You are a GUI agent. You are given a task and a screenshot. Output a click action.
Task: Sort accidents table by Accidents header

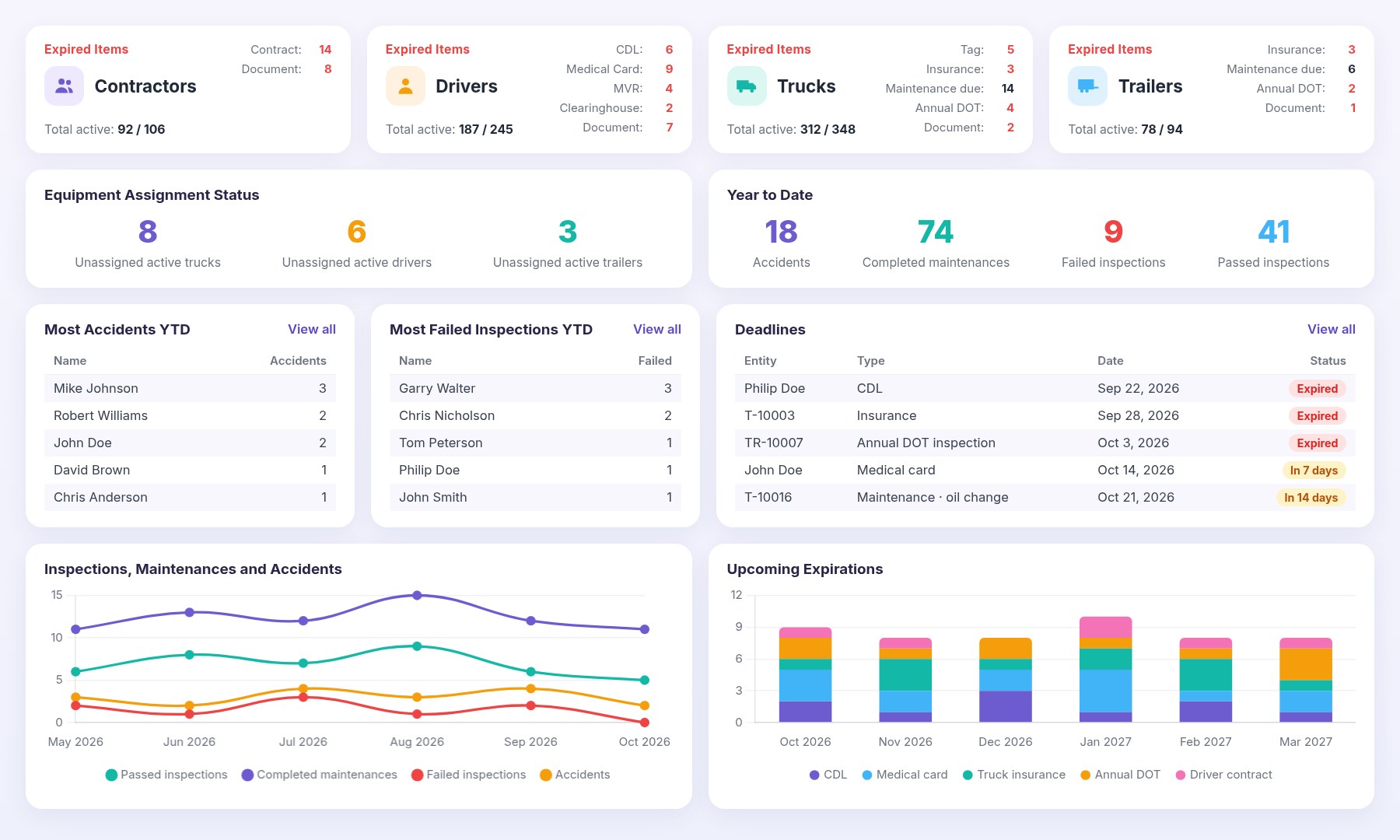coord(298,361)
